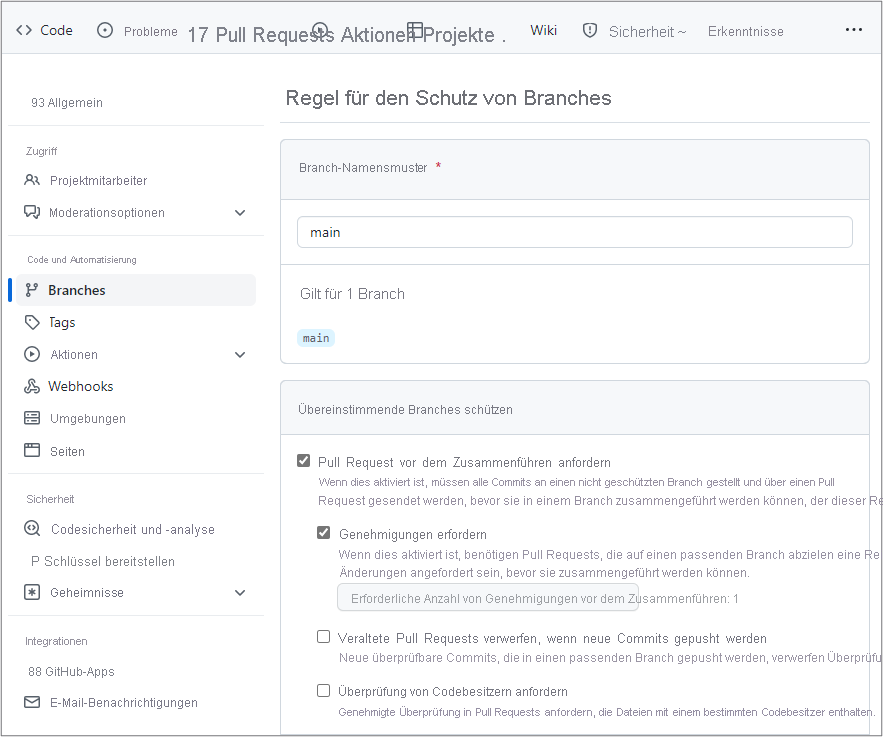Open E-Mail-Benachrichtigungen settings
Image resolution: width=883 pixels, height=737 pixels.
click(x=124, y=702)
